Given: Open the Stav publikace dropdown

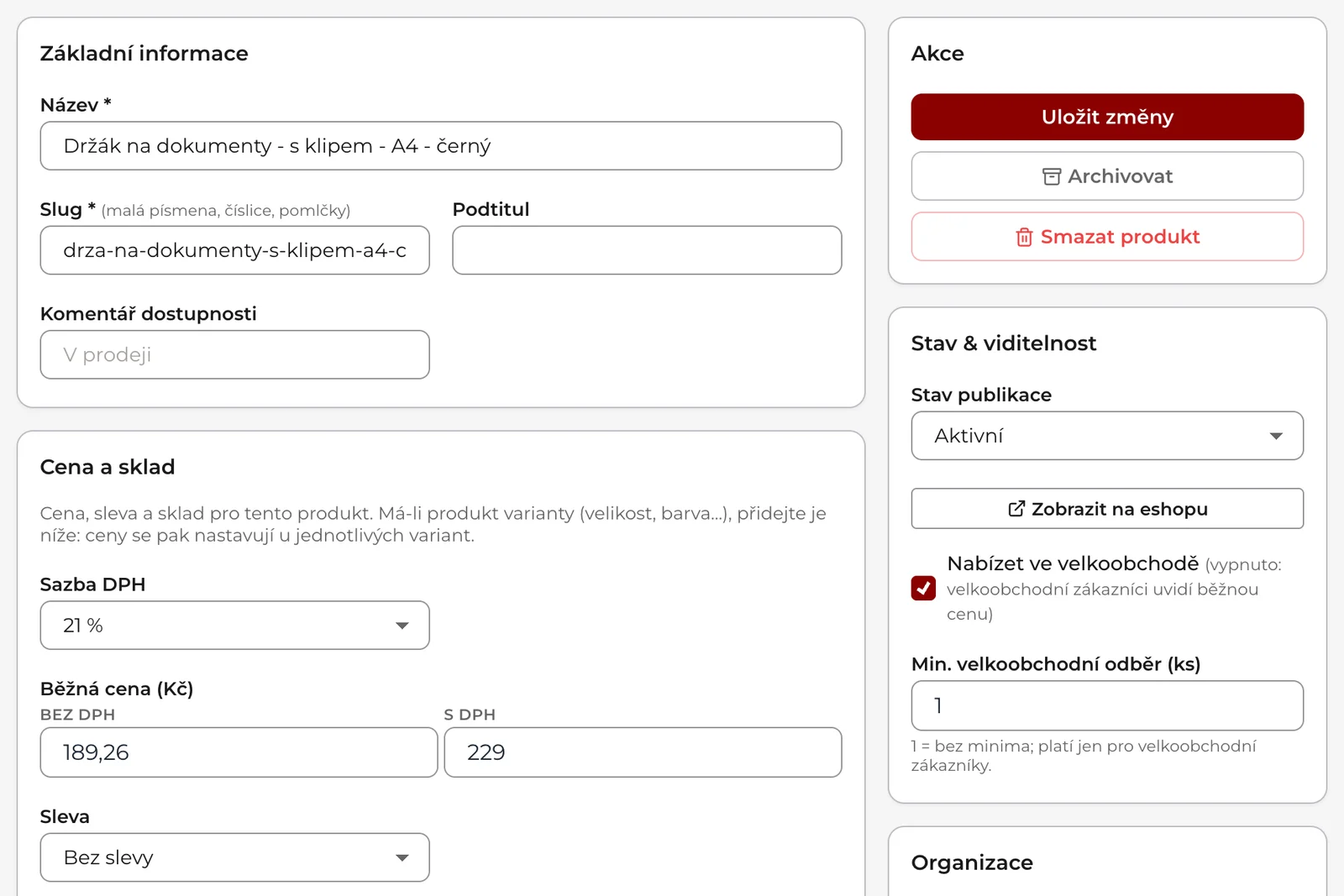Looking at the screenshot, I should 1107,436.
